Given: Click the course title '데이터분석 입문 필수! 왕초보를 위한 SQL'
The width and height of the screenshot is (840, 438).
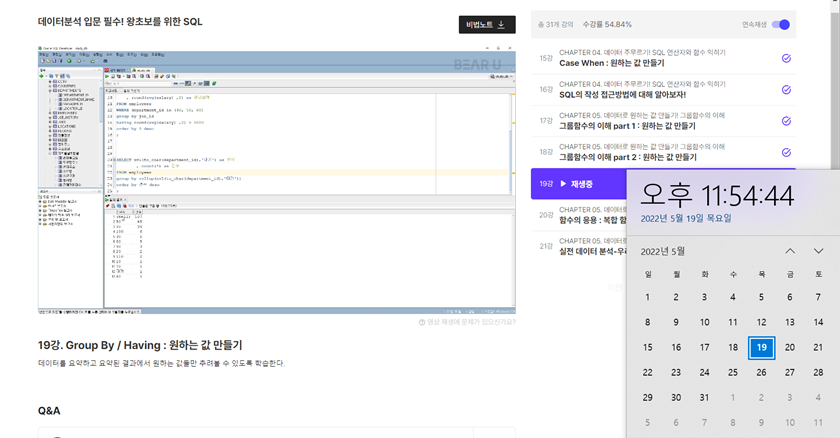Looking at the screenshot, I should tap(120, 22).
